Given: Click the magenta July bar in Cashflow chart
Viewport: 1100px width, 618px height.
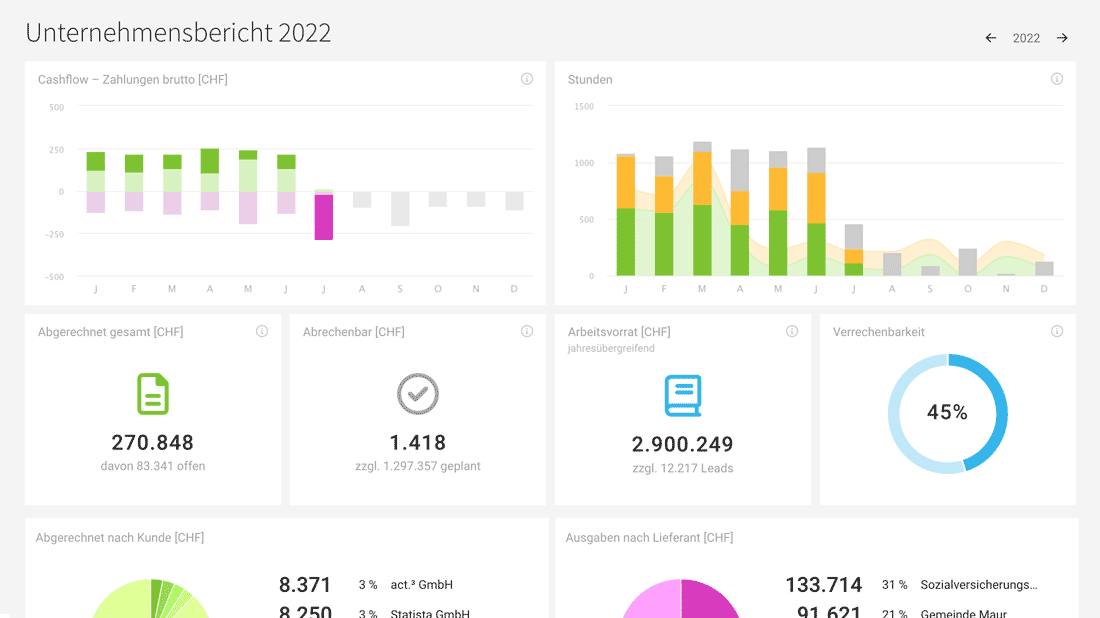Looking at the screenshot, I should coord(323,217).
